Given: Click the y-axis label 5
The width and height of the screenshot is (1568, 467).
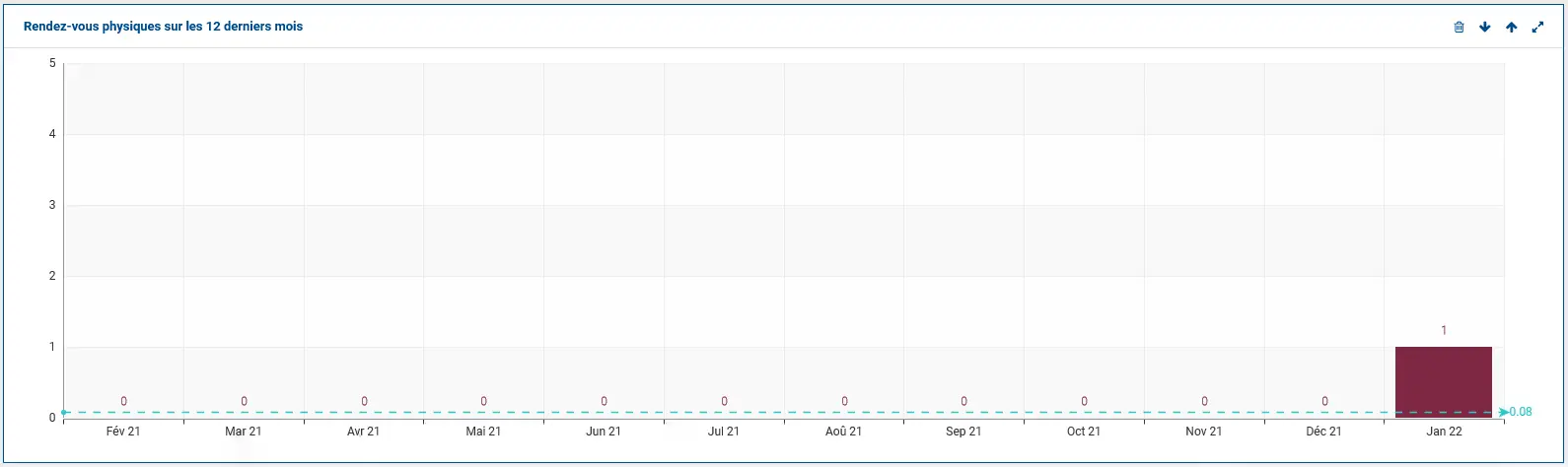Looking at the screenshot, I should tap(52, 63).
